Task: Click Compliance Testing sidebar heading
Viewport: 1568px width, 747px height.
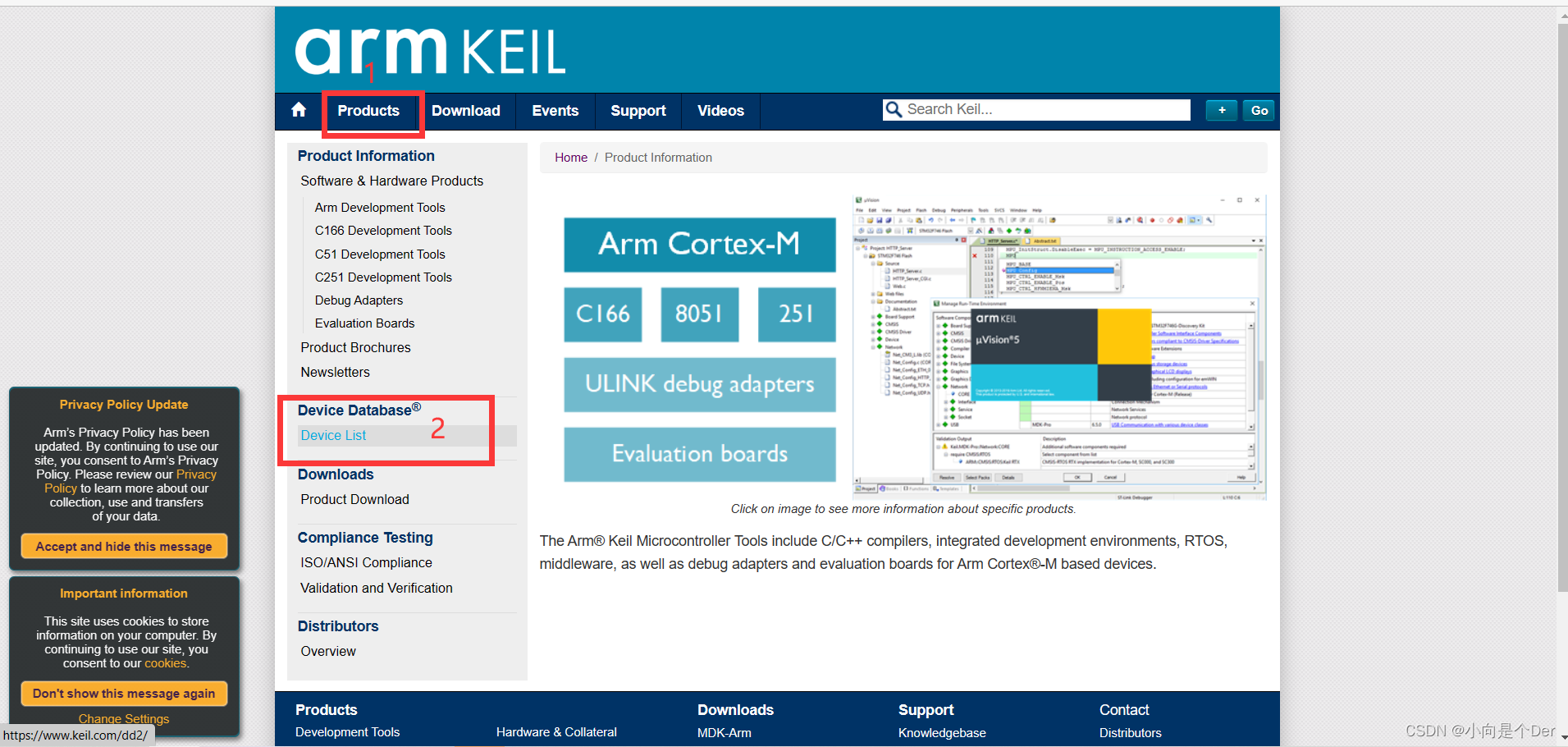Action: (365, 538)
